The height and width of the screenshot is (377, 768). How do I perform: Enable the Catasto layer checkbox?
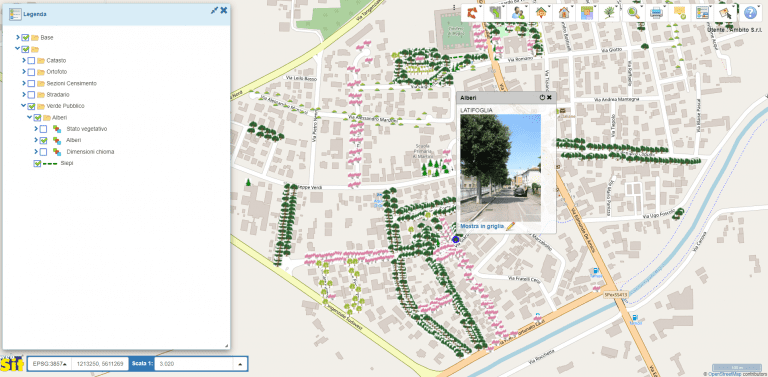pyautogui.click(x=31, y=61)
